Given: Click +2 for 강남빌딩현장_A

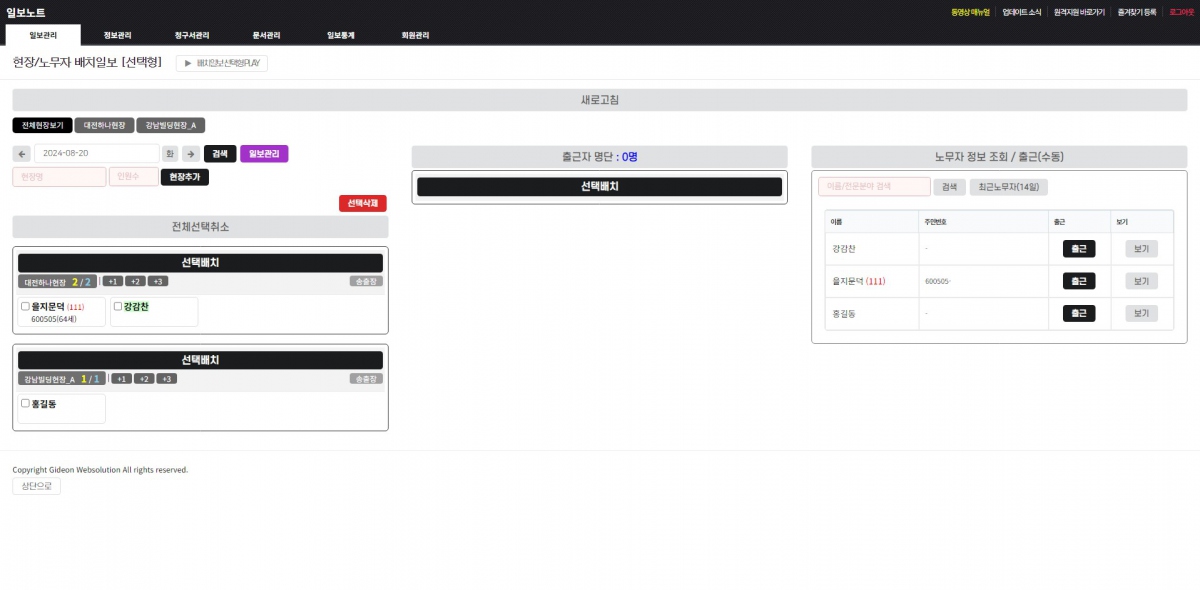Looking at the screenshot, I should (x=144, y=379).
